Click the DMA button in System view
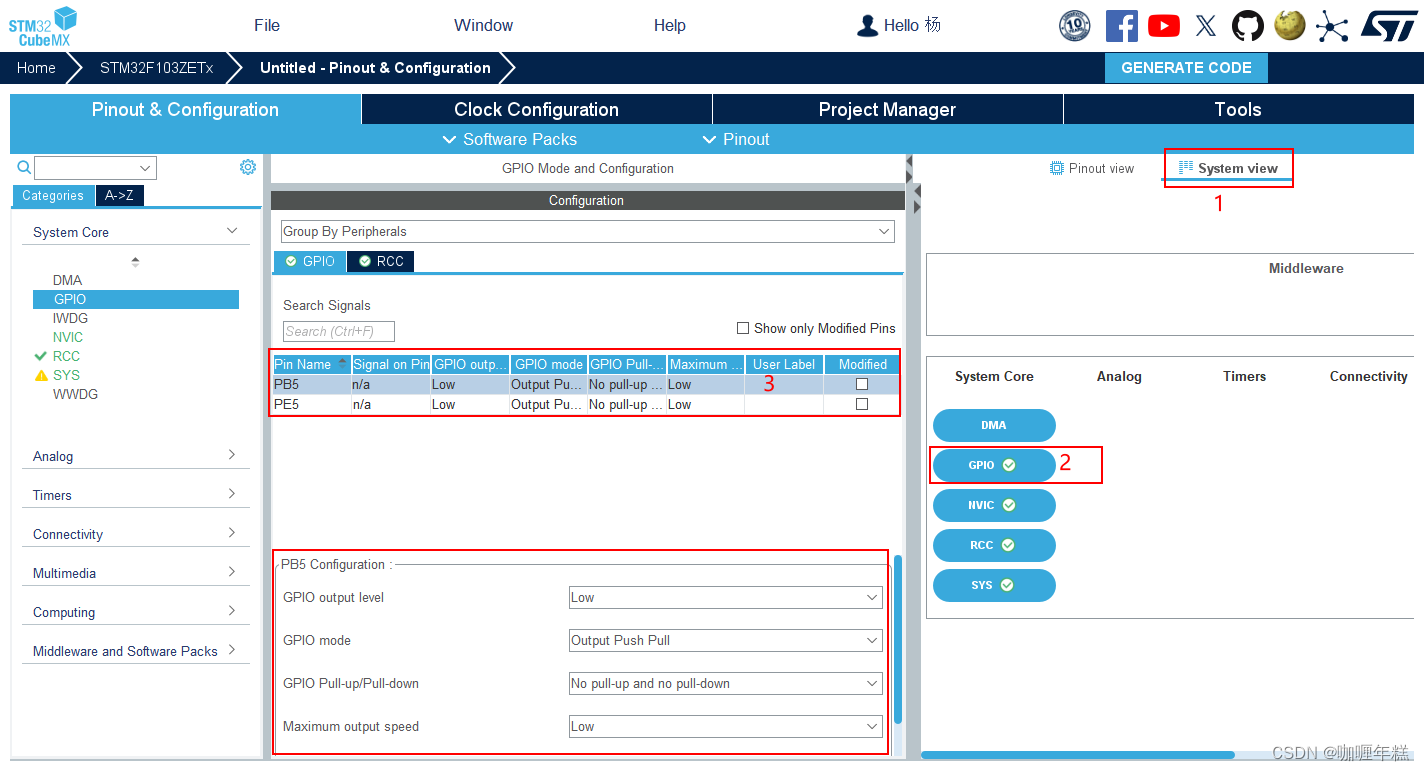This screenshot has height=771, width=1424. click(x=994, y=425)
